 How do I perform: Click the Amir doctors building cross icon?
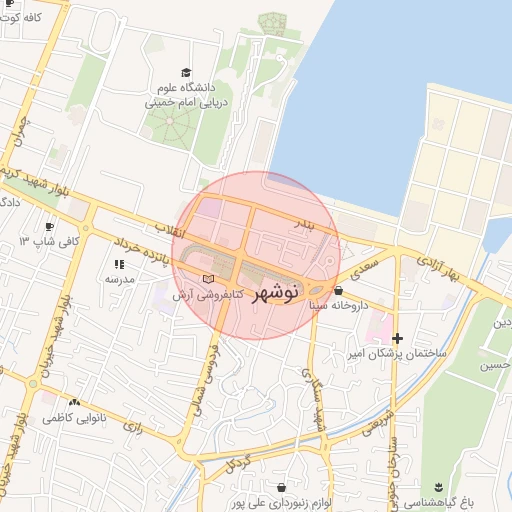pos(397,338)
